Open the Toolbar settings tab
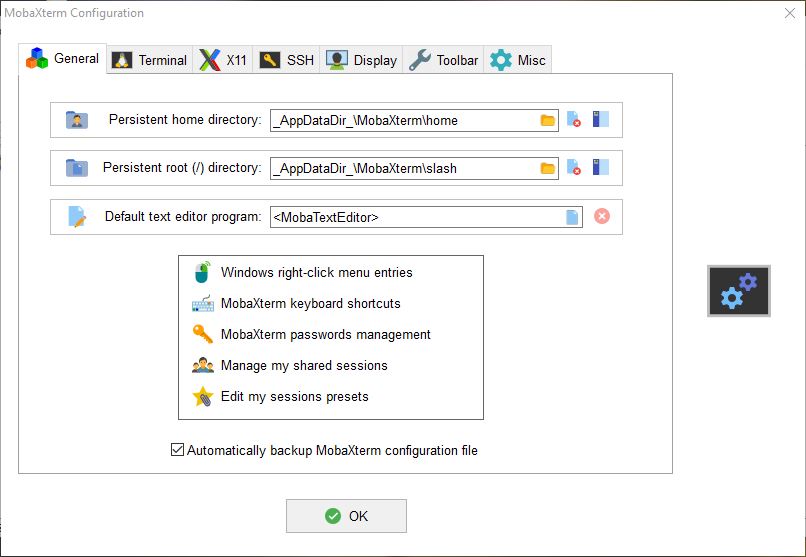806x557 pixels. [443, 60]
